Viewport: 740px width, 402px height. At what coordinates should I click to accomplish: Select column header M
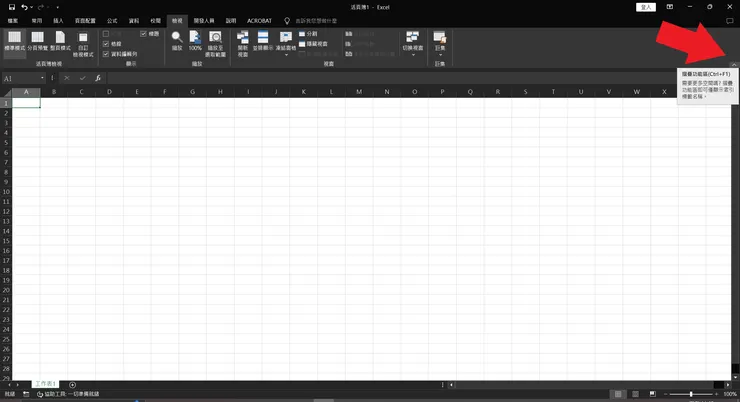[x=359, y=92]
